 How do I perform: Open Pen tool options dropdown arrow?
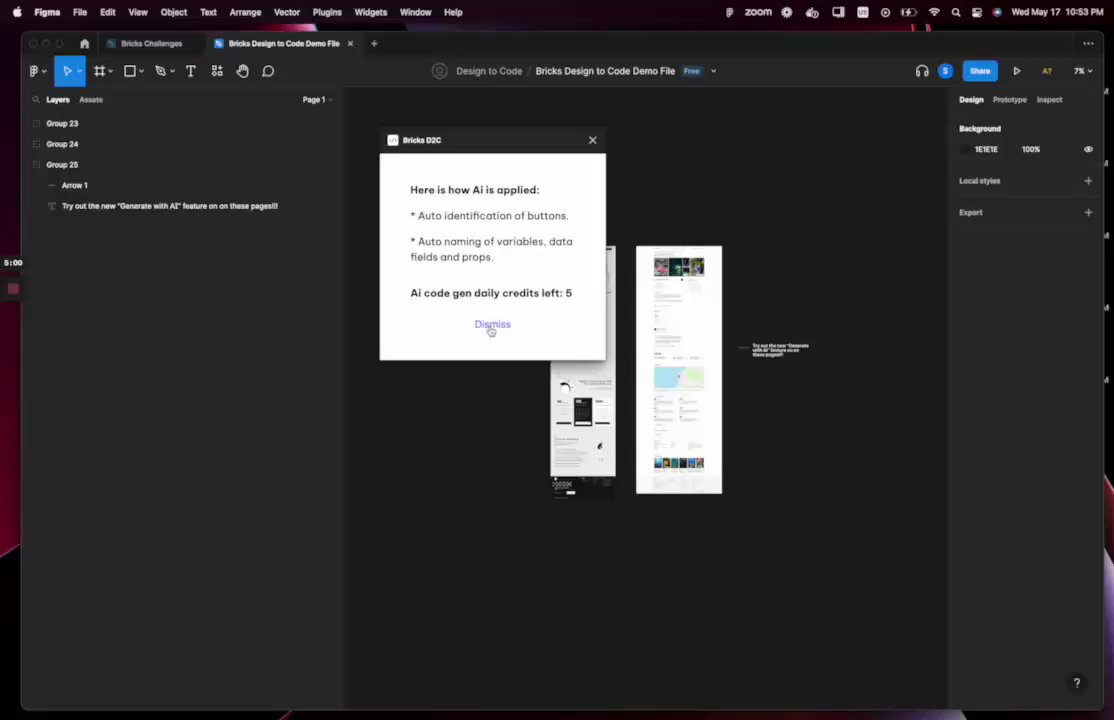pyautogui.click(x=173, y=71)
